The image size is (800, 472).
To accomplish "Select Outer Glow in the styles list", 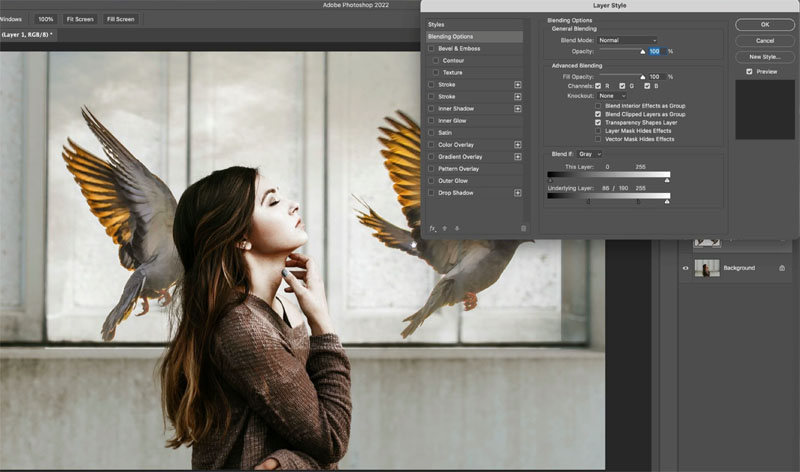I will [454, 181].
